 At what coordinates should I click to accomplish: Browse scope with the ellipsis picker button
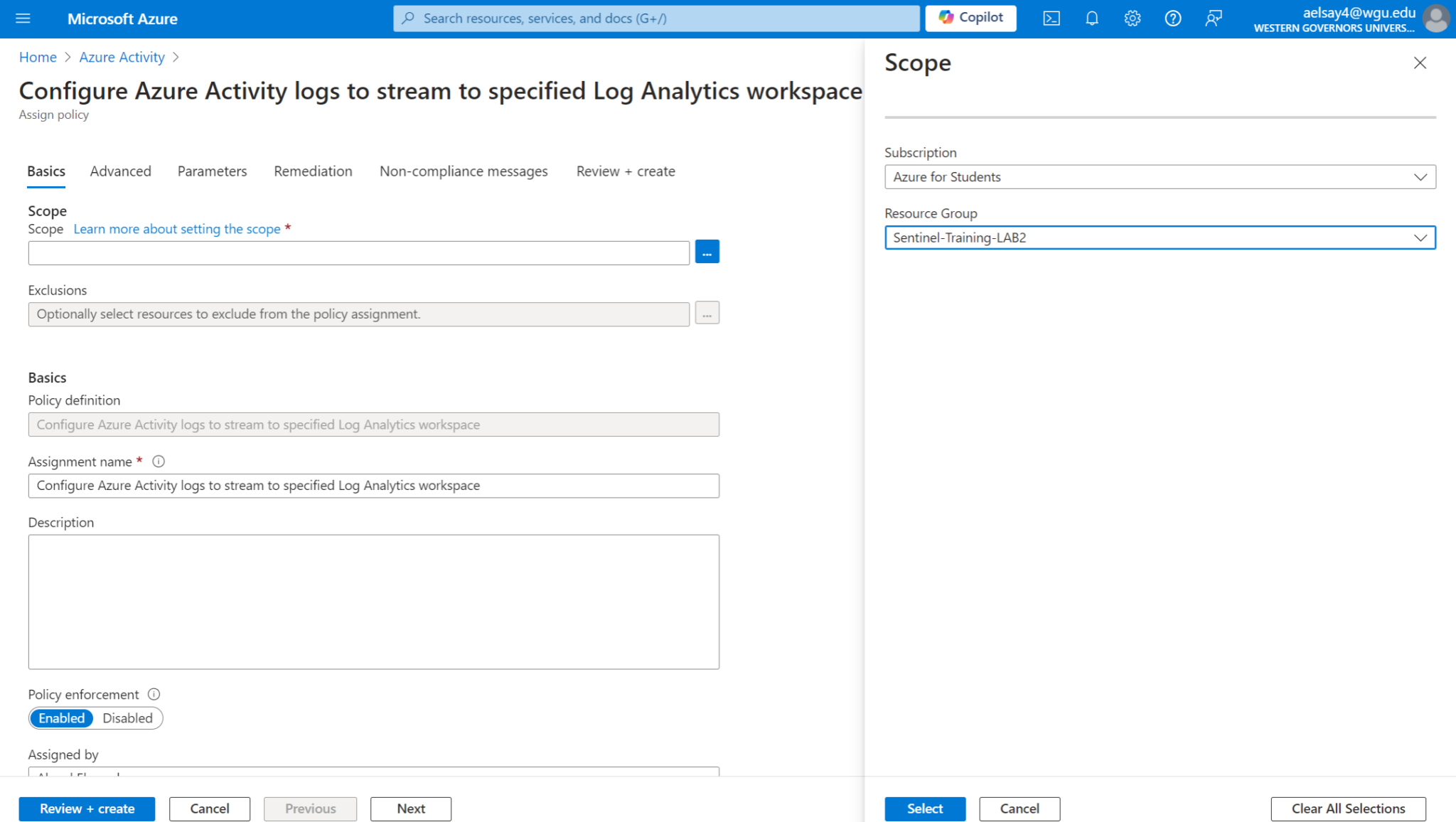(707, 252)
